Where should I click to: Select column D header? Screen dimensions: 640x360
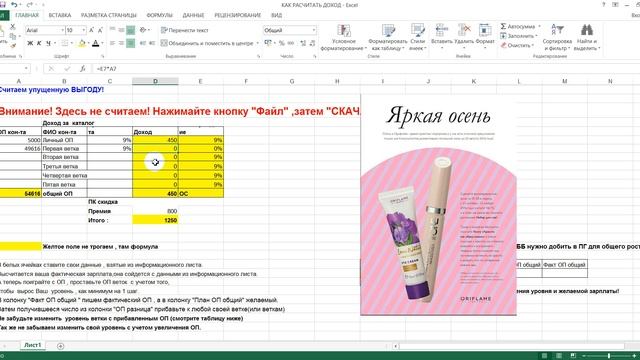click(155, 81)
